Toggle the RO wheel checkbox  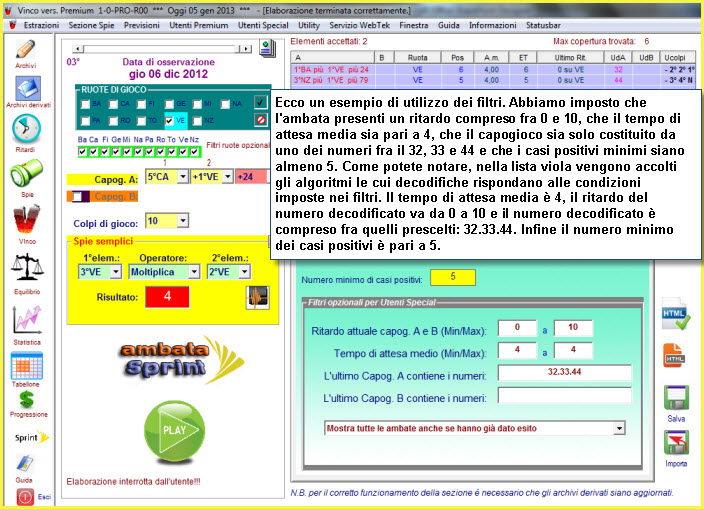pos(113,121)
